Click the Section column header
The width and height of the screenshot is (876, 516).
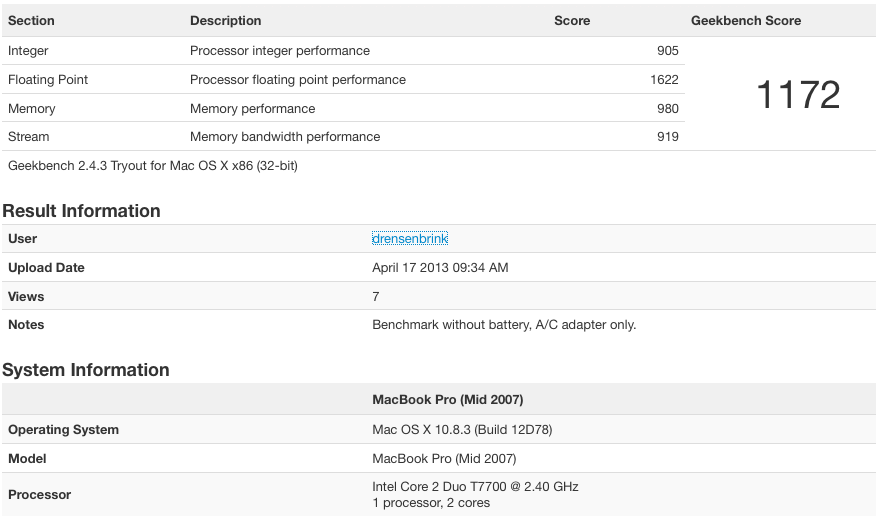point(31,21)
